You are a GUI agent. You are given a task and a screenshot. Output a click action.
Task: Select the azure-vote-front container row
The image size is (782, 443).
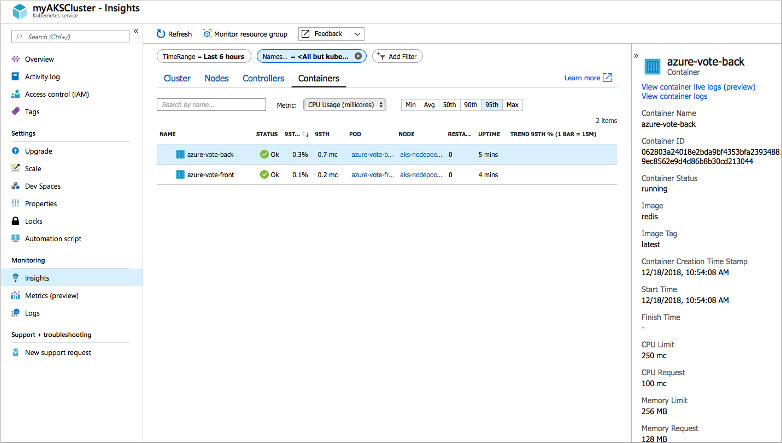tap(387, 175)
